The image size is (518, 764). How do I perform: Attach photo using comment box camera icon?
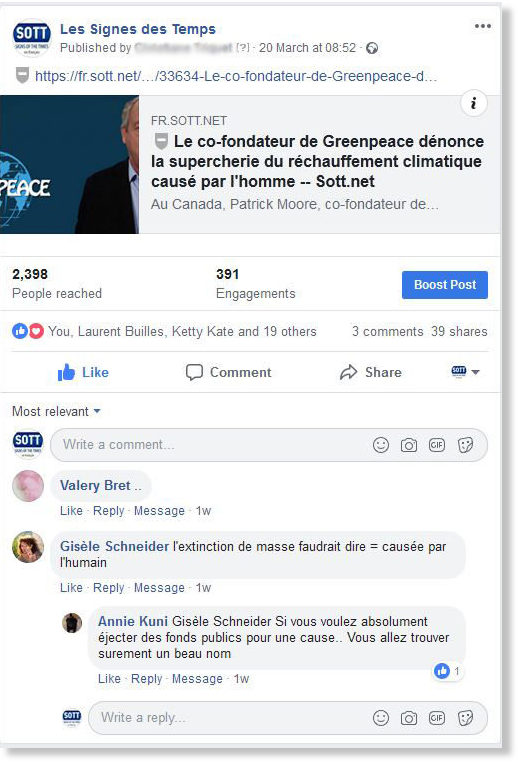408,445
